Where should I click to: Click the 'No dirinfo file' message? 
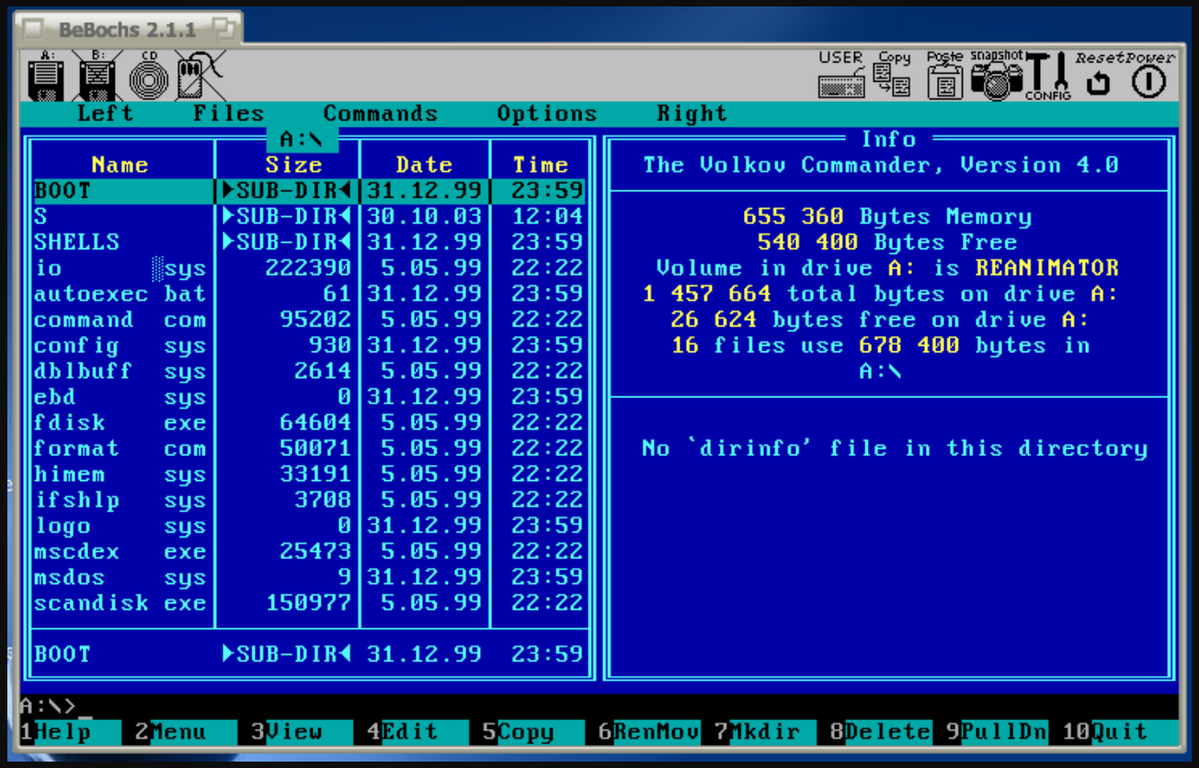point(895,448)
